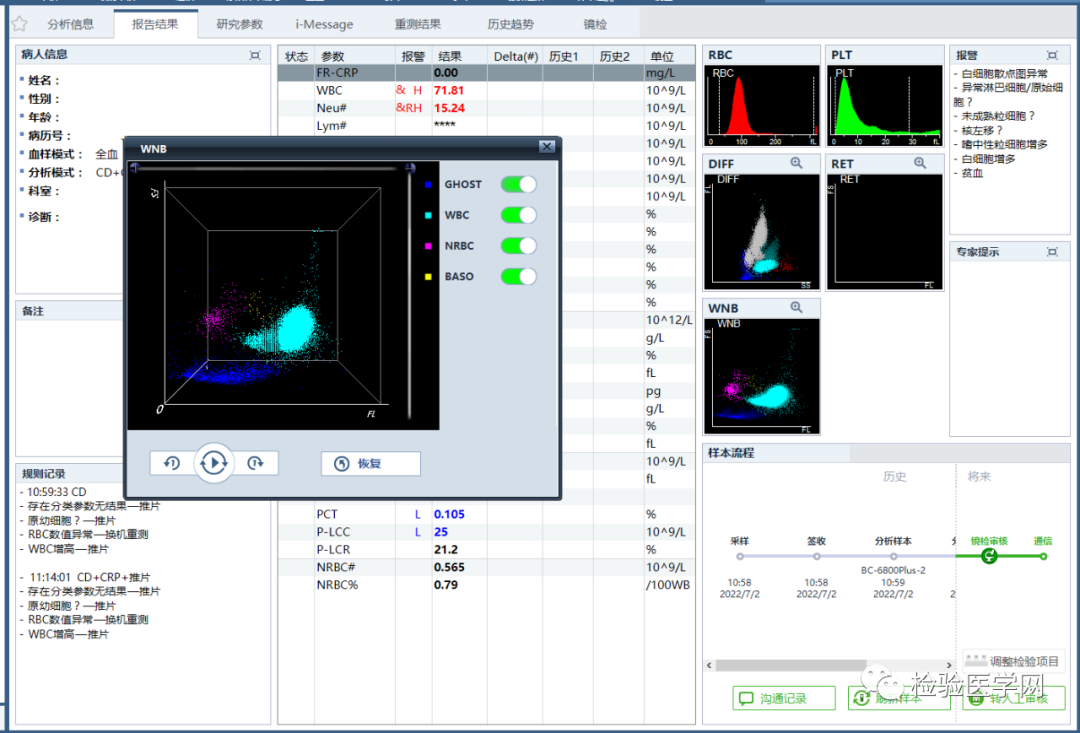Screen dimensions: 1080x733
Task: Click the magnifier icon next to WNB
Action: [x=796, y=307]
